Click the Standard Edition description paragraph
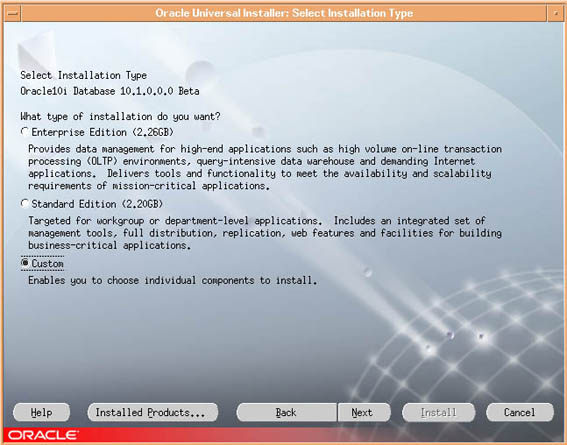 265,233
